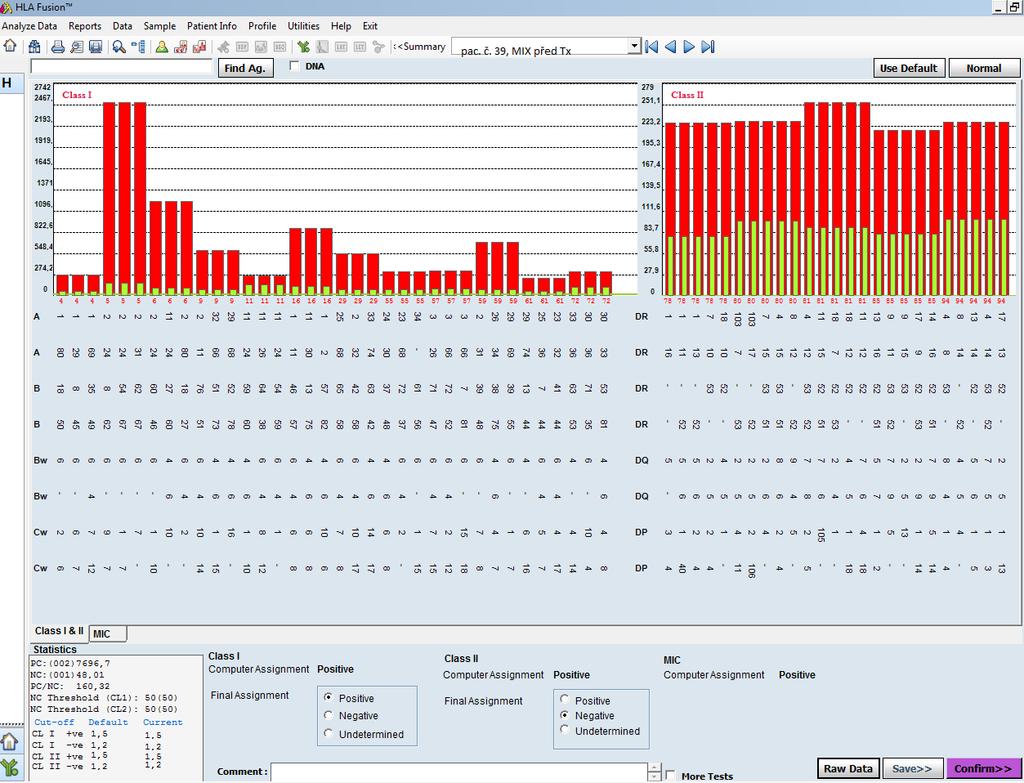Open the Help menu

point(341,26)
